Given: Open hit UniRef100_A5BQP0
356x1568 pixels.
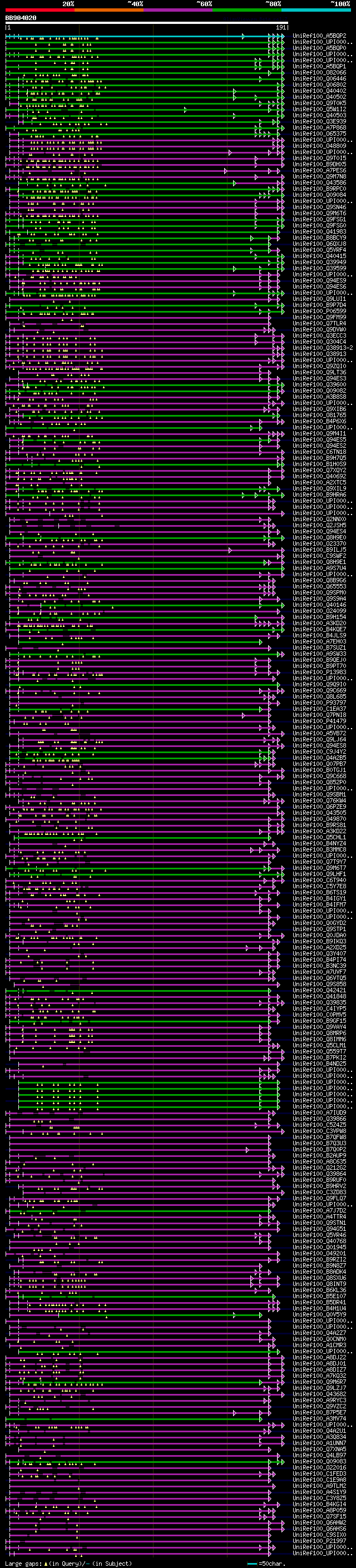Looking at the screenshot, I should point(319,48).
